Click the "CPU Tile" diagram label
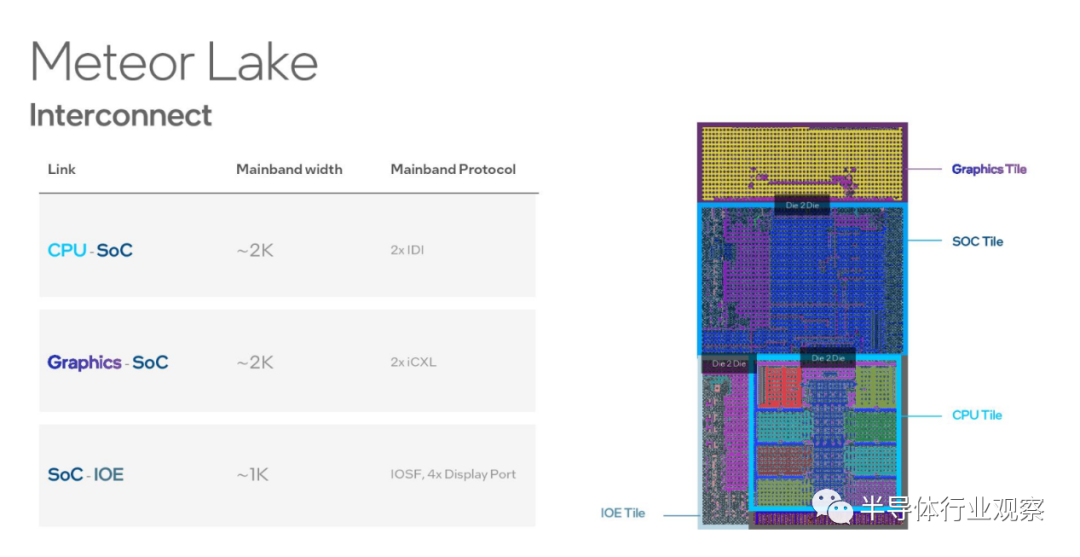 [977, 415]
